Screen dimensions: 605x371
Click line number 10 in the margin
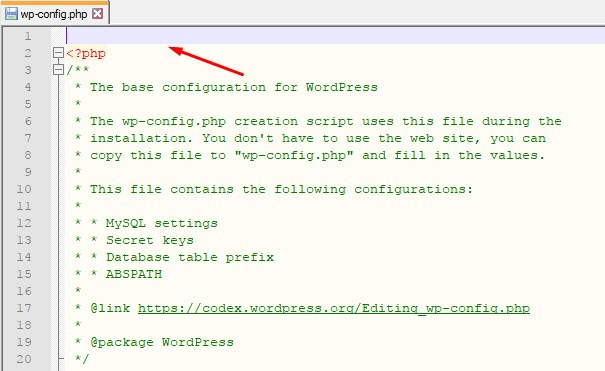24,189
